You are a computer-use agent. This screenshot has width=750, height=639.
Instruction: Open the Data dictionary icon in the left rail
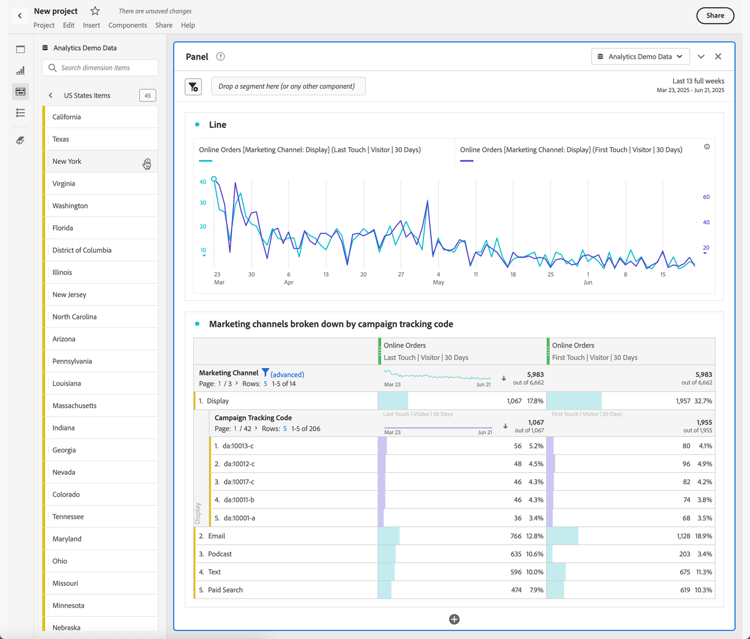point(20,140)
